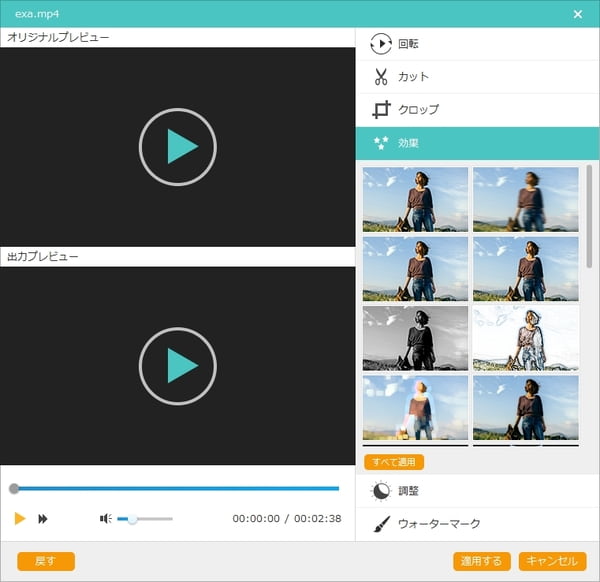Select the fourth-row right effect thumbnail
Viewport: 600px width, 582px height.
[x=525, y=408]
